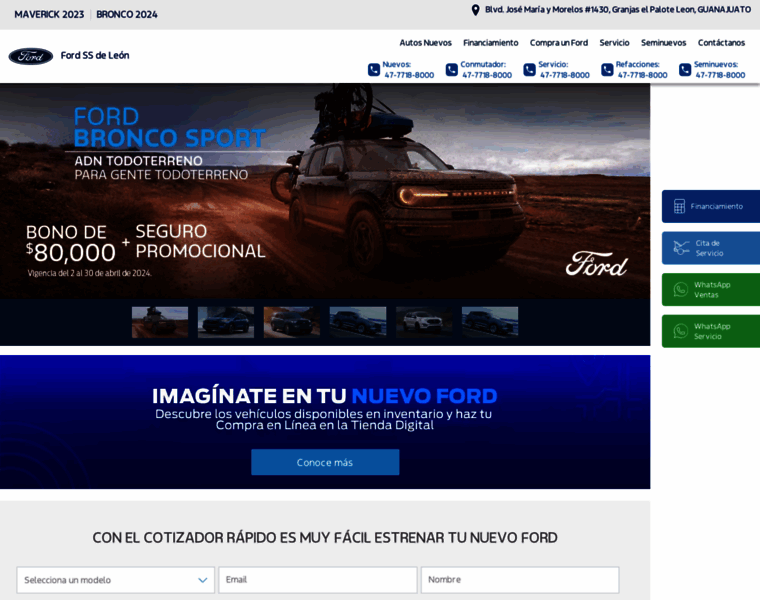The height and width of the screenshot is (600, 760).
Task: Focus the Nombre input field
Action: click(x=520, y=580)
